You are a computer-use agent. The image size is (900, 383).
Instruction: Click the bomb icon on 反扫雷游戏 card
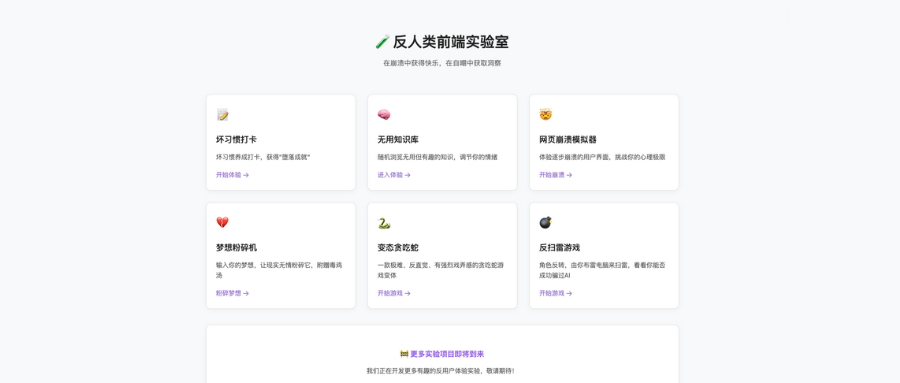(545, 222)
